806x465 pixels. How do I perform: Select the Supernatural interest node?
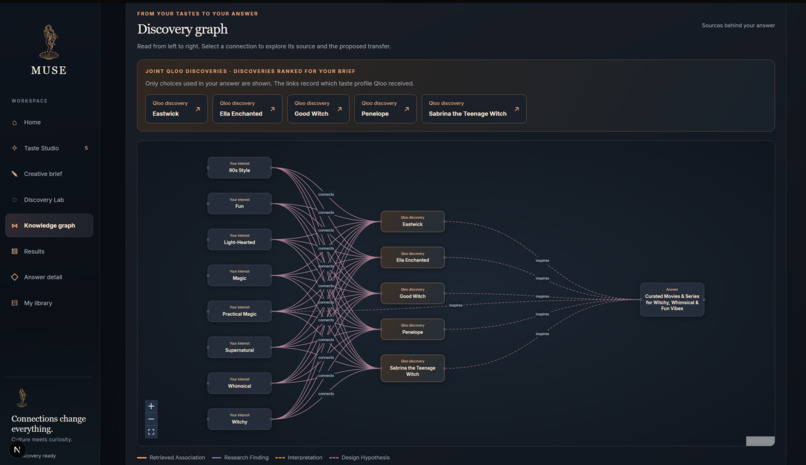[240, 347]
